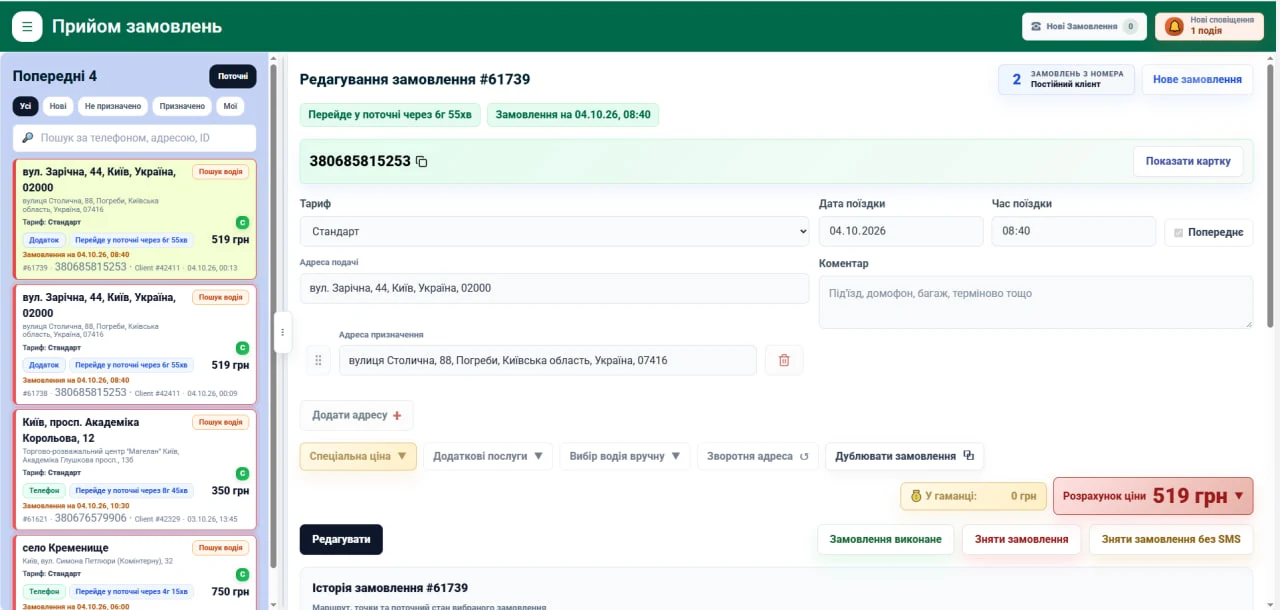
Task: Click the Додати адресу button
Action: pyautogui.click(x=356, y=415)
